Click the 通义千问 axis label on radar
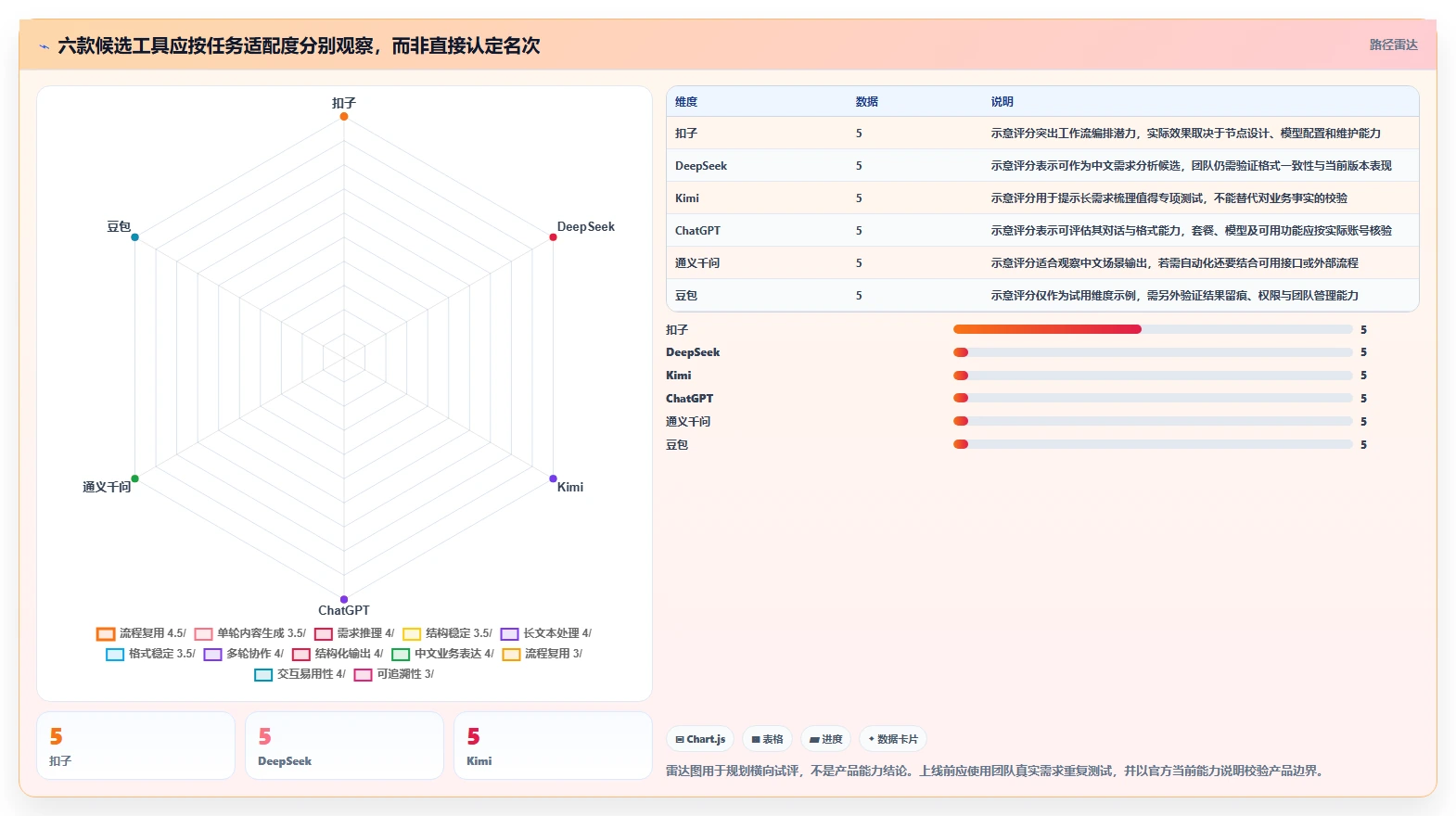Viewport: 1456px width, 816px height. coord(107,487)
